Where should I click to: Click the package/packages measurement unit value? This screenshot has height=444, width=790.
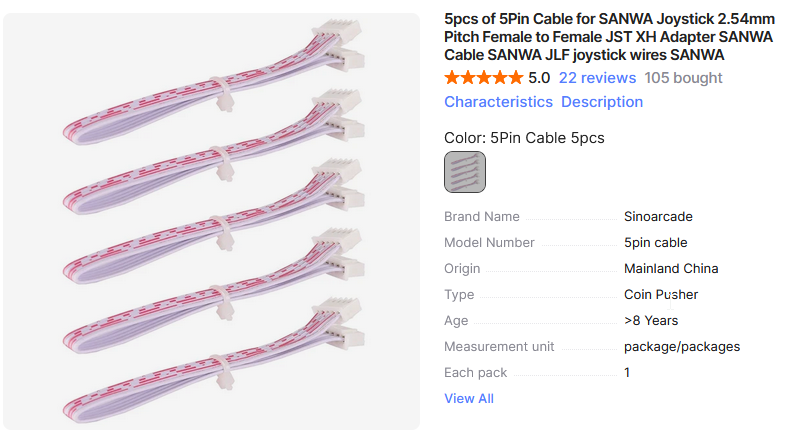coord(681,346)
